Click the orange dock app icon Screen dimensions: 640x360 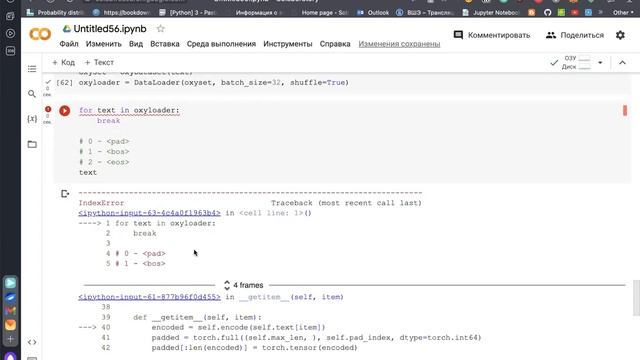pyautogui.click(x=10, y=325)
